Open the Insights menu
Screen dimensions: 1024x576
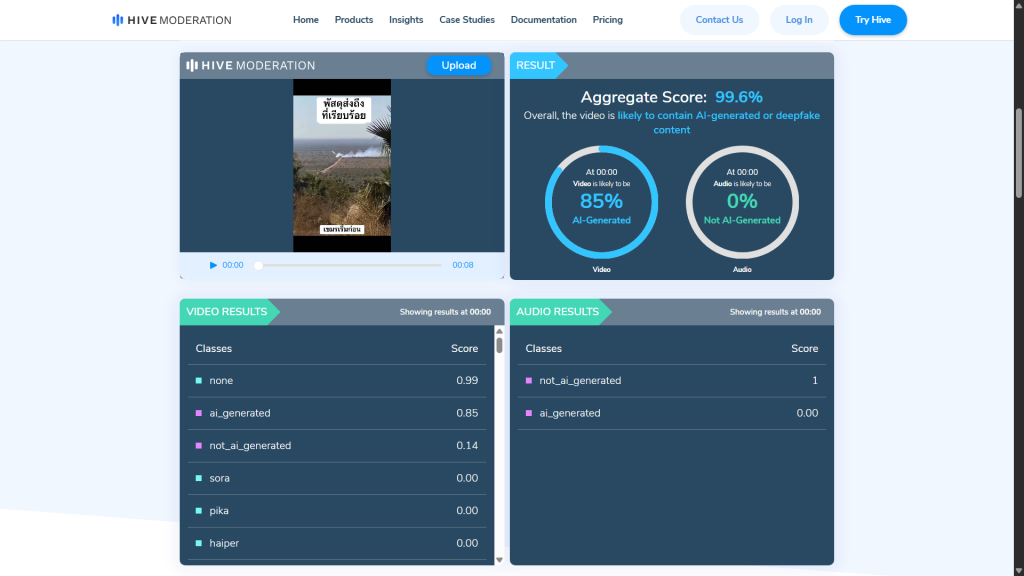coord(406,20)
